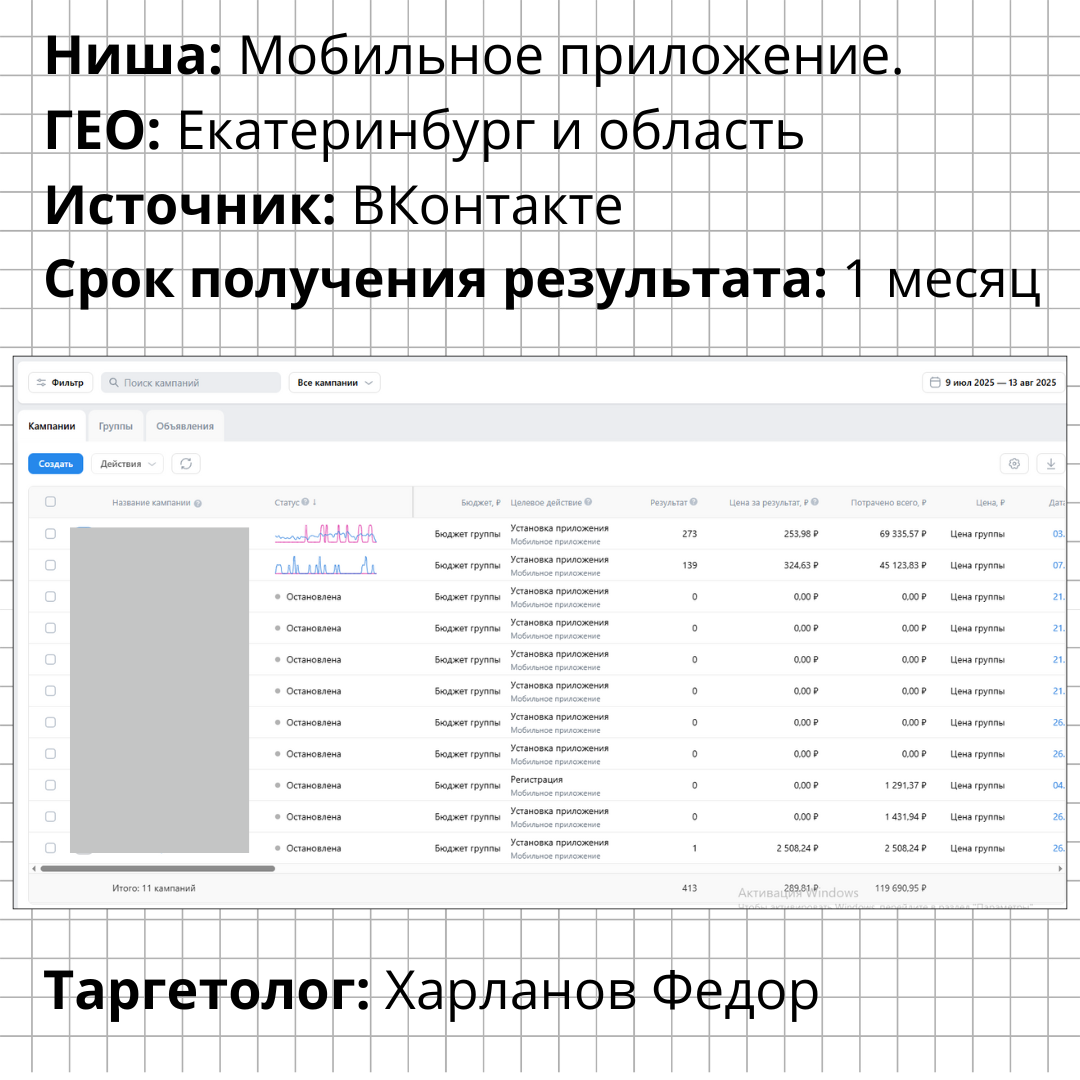Click help icon next to Название кампании
Image resolution: width=1080 pixels, height=1080 pixels.
pos(198,503)
